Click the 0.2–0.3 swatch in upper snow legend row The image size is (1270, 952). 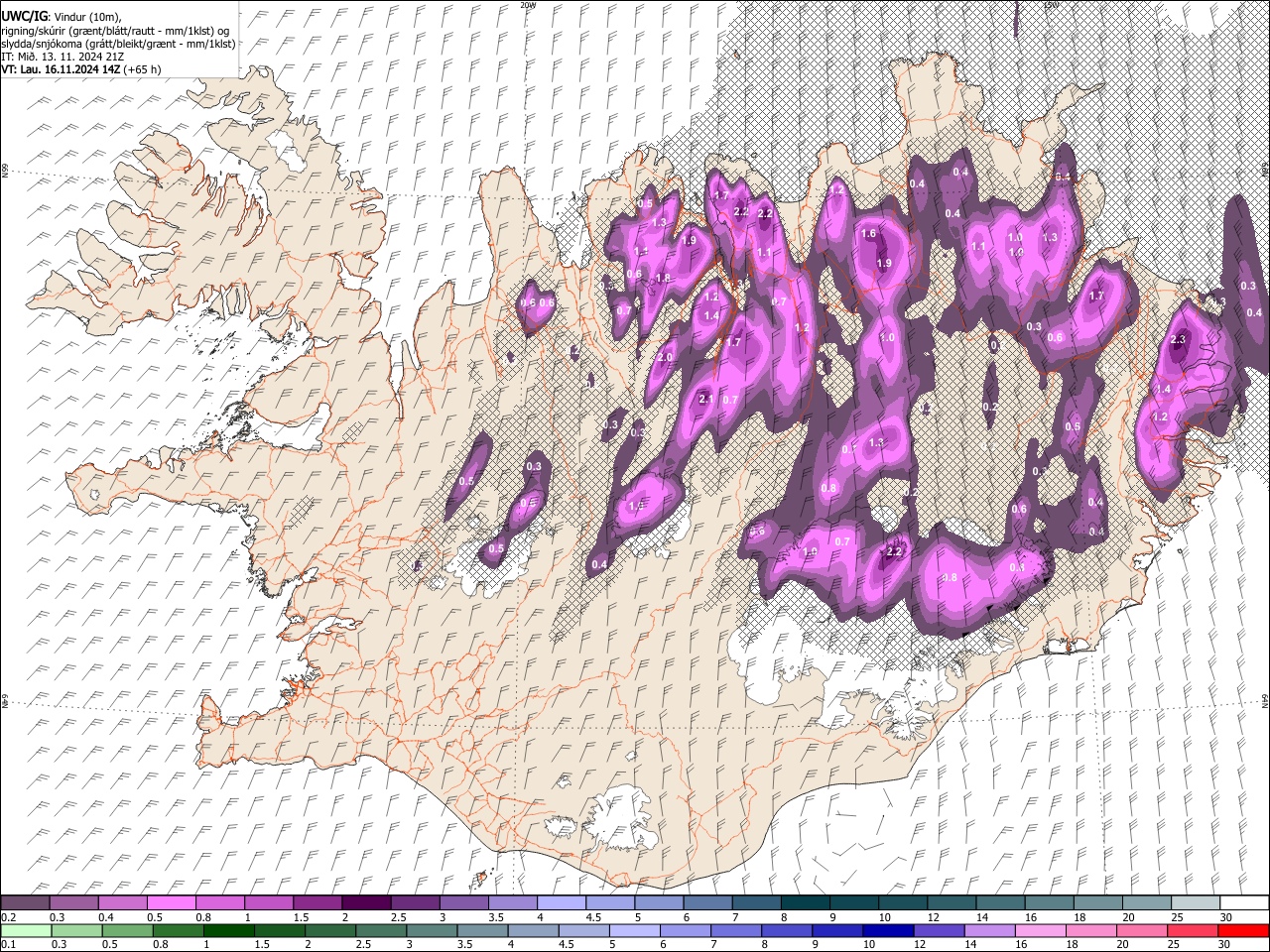click(25, 903)
